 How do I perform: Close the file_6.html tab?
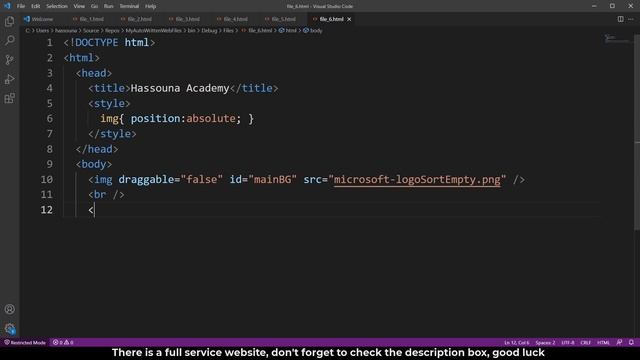(349, 19)
